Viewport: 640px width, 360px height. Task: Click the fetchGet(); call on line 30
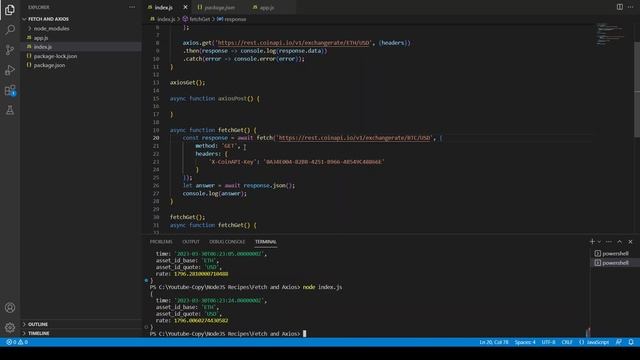click(x=187, y=217)
